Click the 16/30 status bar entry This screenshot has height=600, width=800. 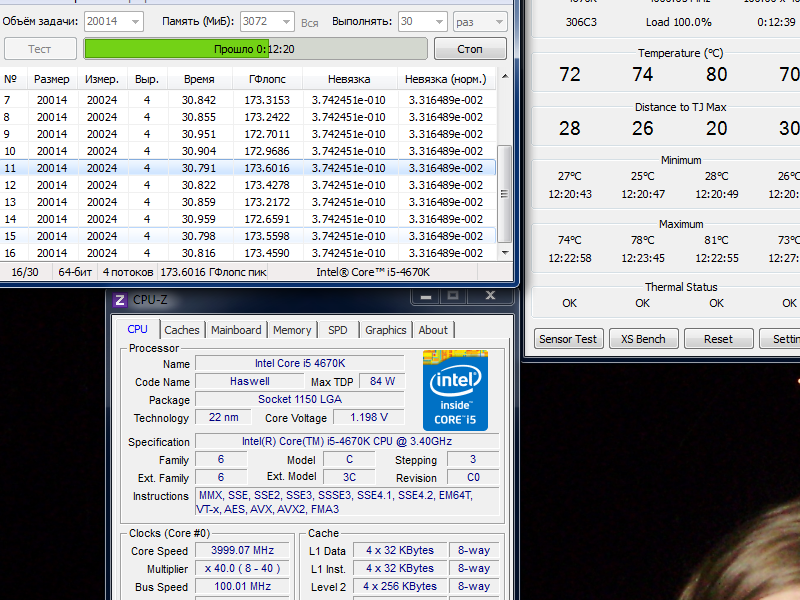tap(25, 272)
